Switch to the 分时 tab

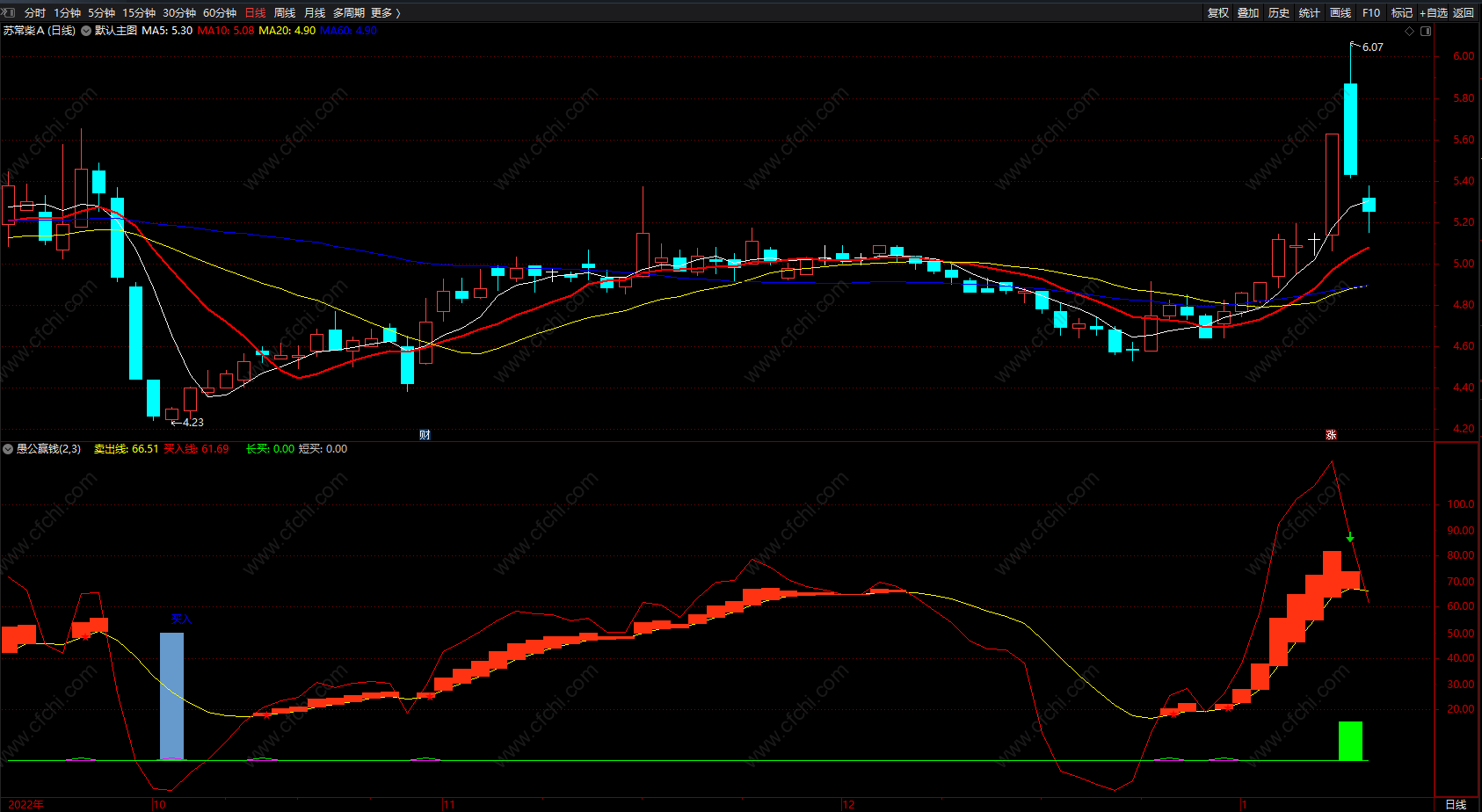[35, 12]
